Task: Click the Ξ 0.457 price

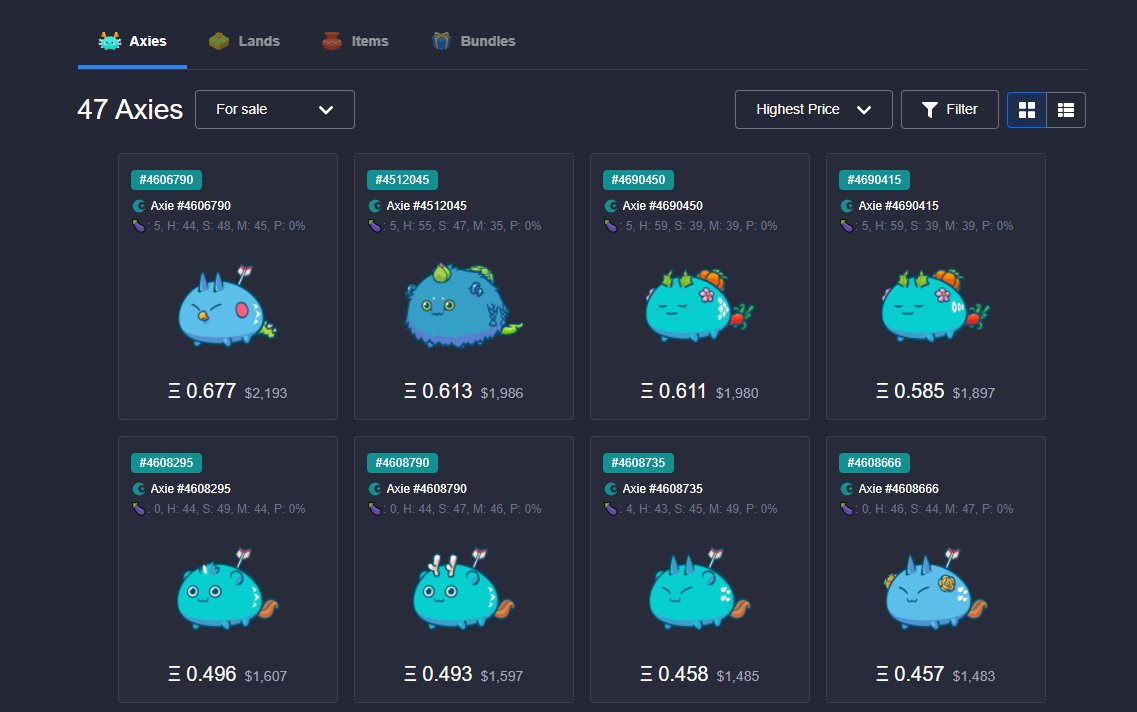Action: (910, 674)
